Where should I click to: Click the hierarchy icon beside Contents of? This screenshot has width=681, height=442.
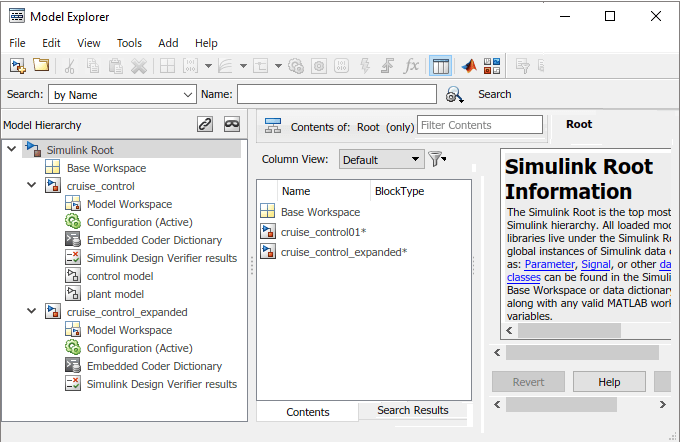coord(273,126)
